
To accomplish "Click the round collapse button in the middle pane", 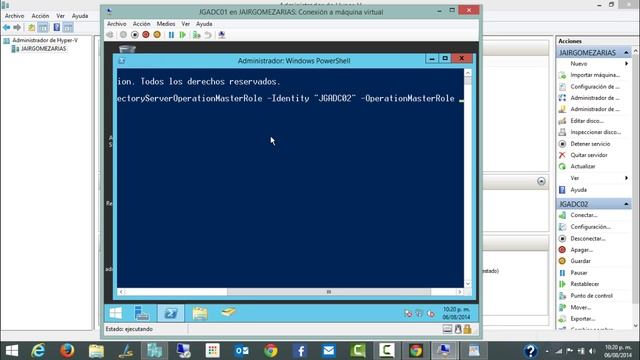I will click(x=541, y=181).
